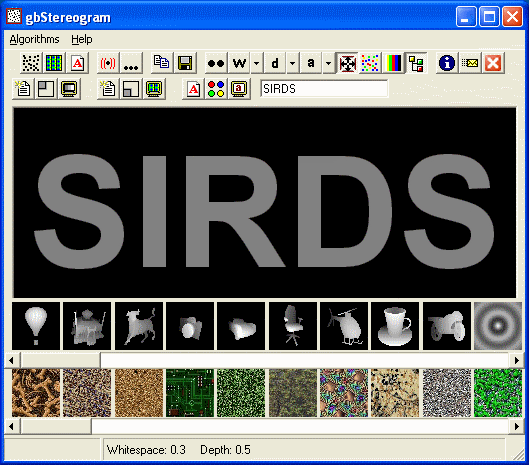Click the four colored circles icon
This screenshot has height=465, width=529.
coord(216,89)
